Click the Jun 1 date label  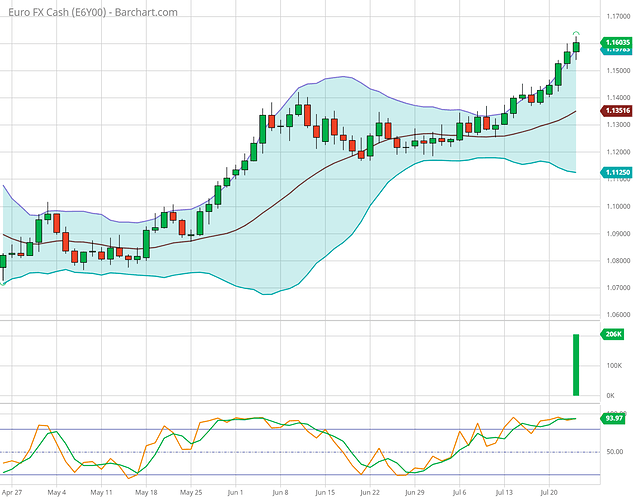click(x=237, y=493)
